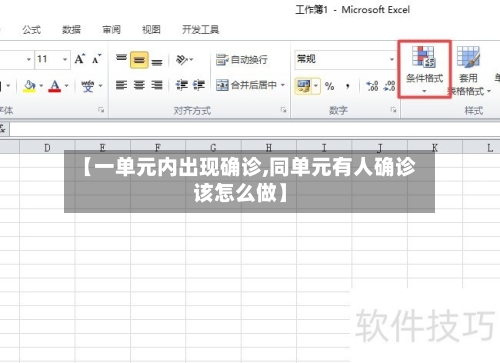Open the 公式 ribbon tab
The width and height of the screenshot is (500, 363).
pyautogui.click(x=32, y=30)
